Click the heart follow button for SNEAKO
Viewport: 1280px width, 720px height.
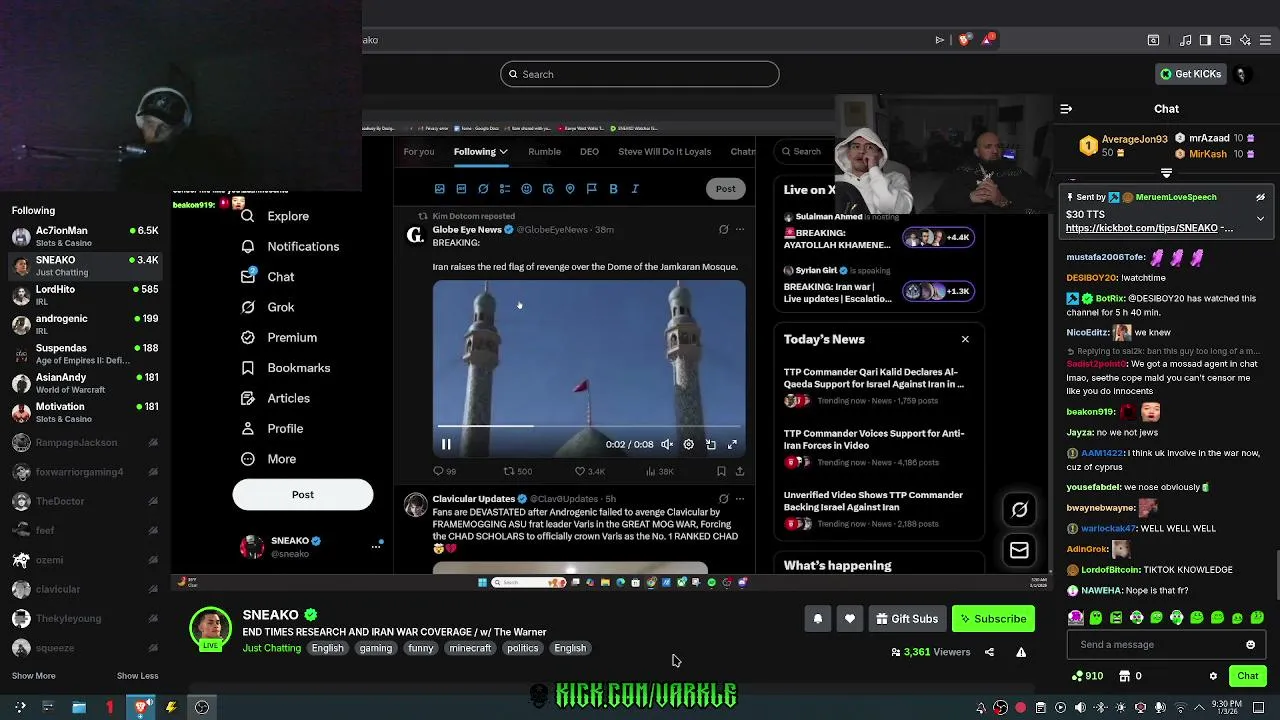click(849, 619)
